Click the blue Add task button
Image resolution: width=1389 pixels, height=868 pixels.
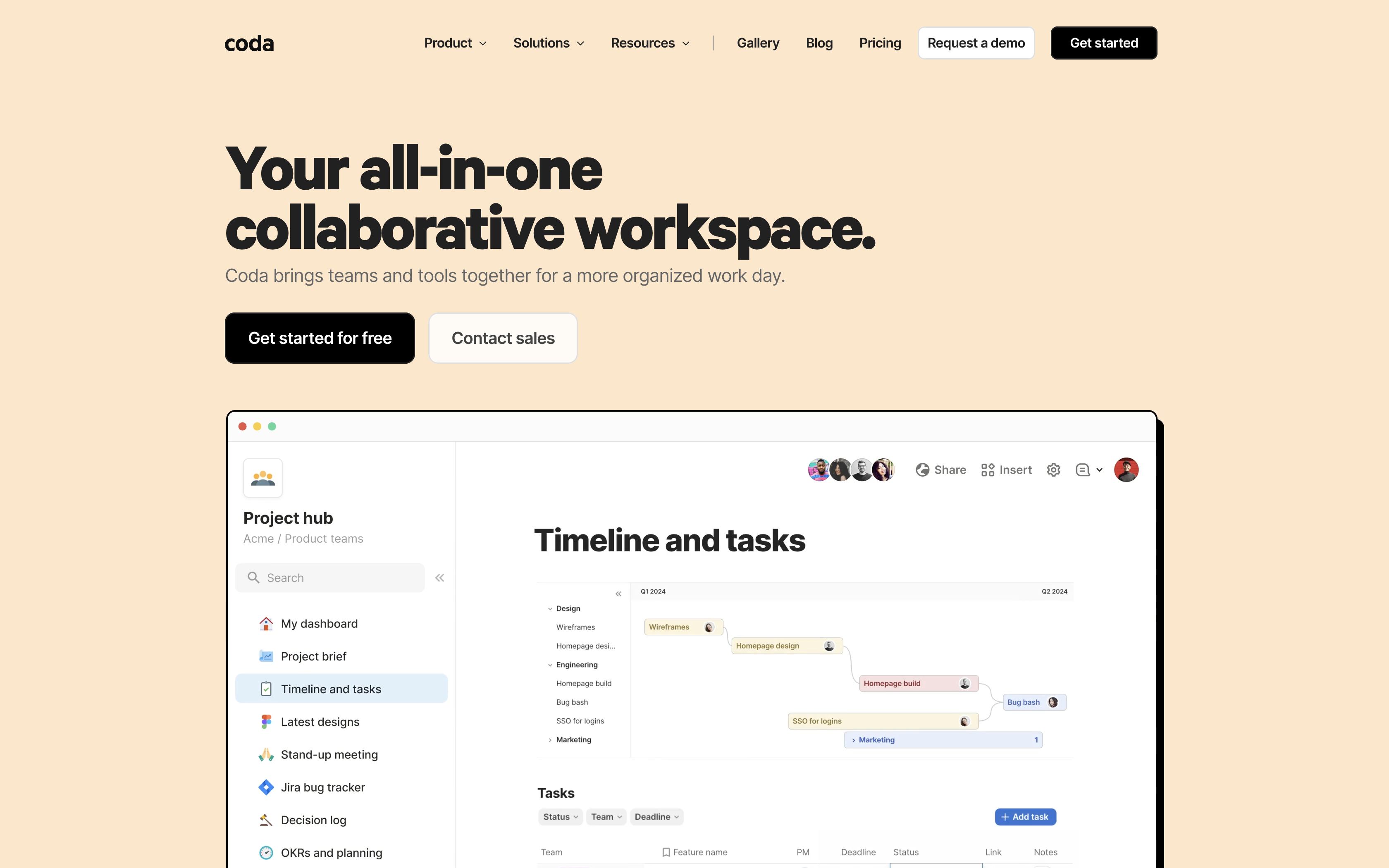coord(1025,817)
